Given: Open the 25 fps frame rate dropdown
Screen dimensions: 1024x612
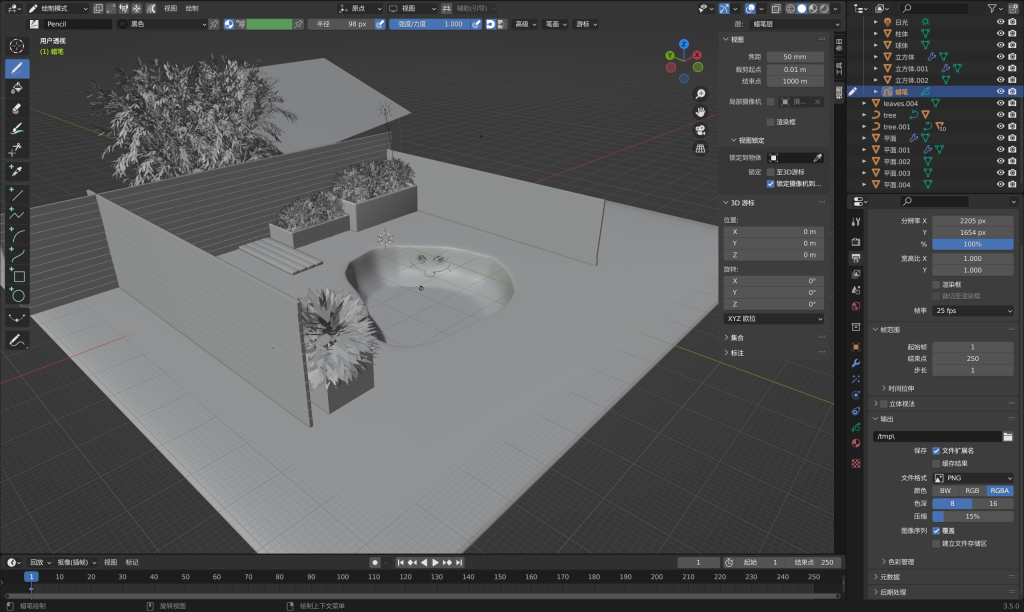Looking at the screenshot, I should coord(973,311).
